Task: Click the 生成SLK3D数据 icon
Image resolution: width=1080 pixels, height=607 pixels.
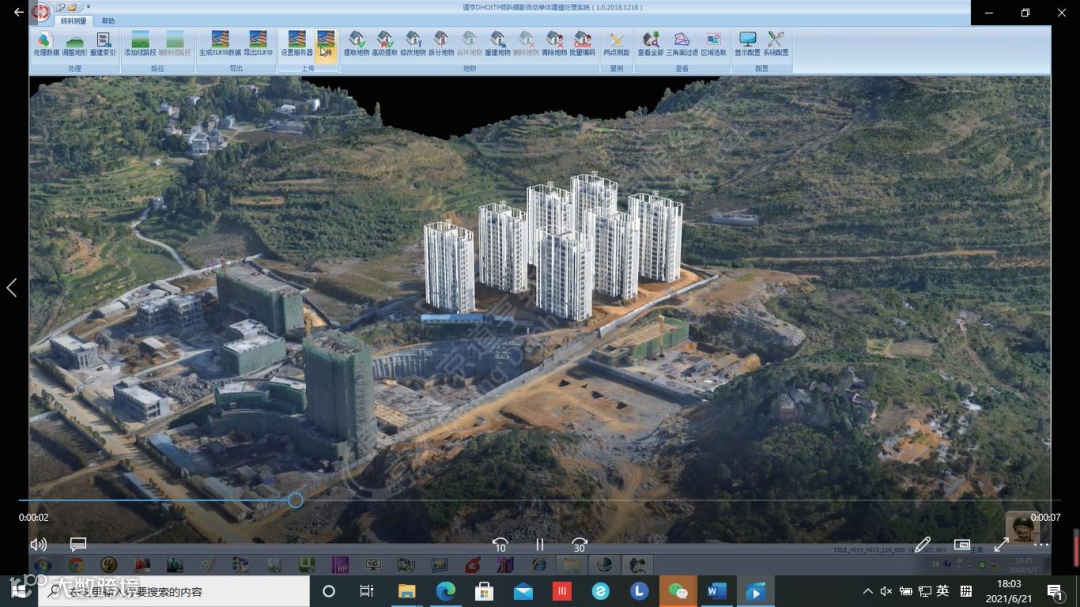Action: click(x=220, y=43)
